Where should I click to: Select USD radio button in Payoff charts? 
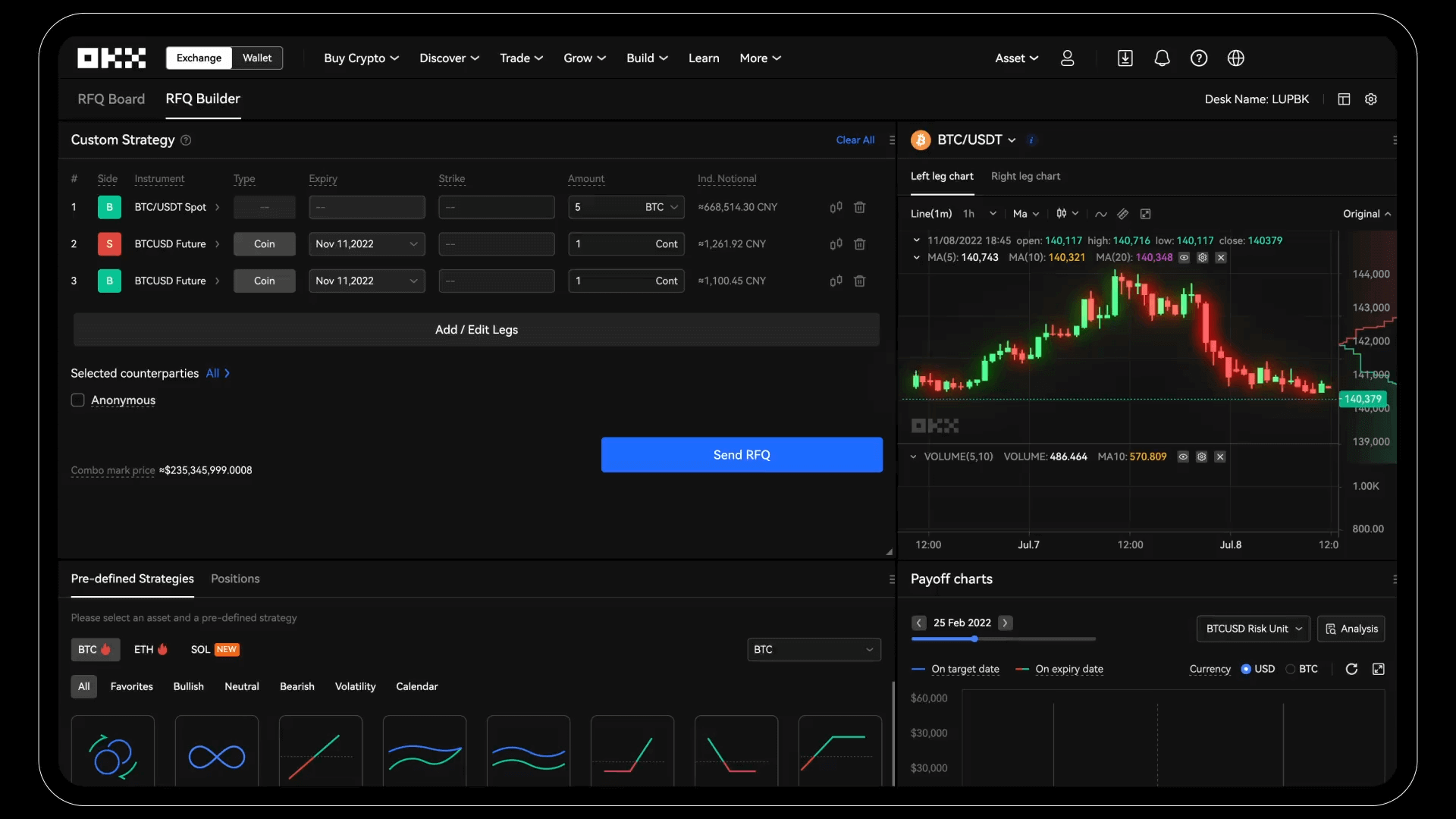tap(1247, 668)
